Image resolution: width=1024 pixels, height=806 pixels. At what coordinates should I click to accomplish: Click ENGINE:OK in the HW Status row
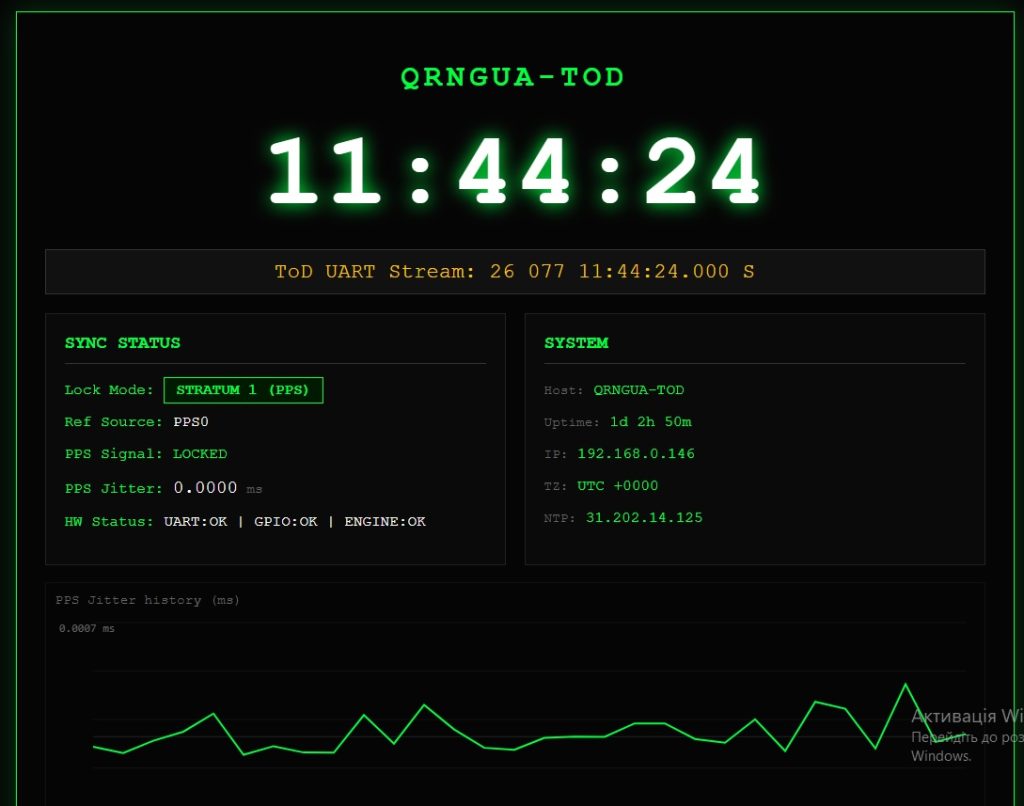tap(385, 521)
